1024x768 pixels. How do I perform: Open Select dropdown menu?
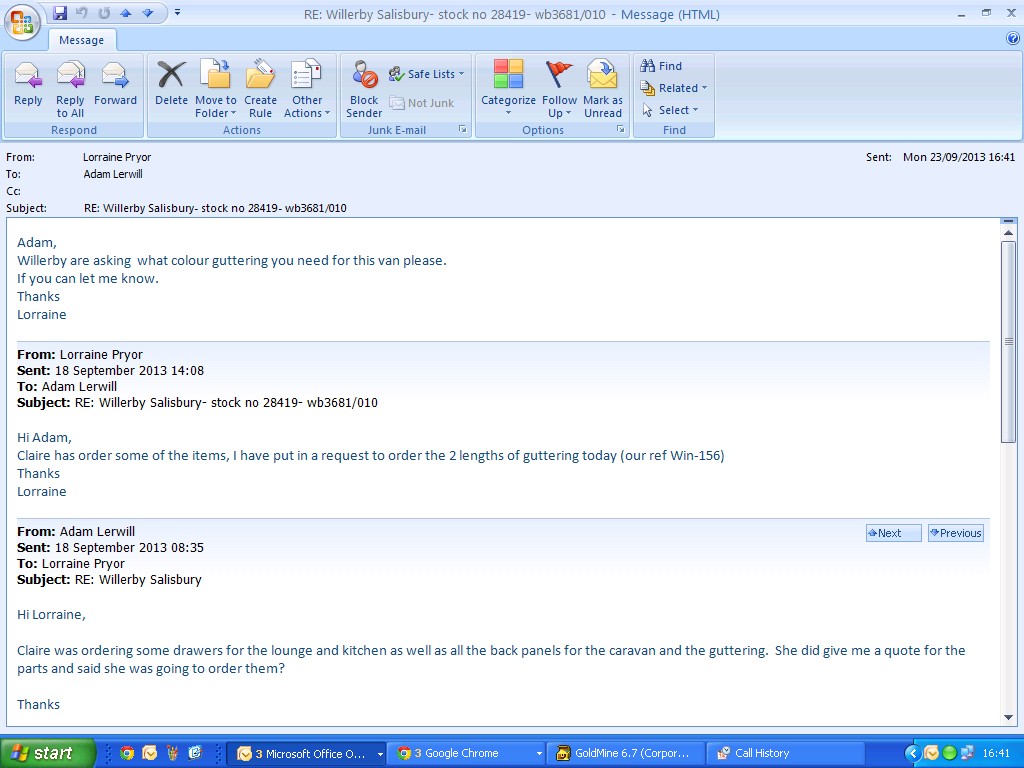669,110
